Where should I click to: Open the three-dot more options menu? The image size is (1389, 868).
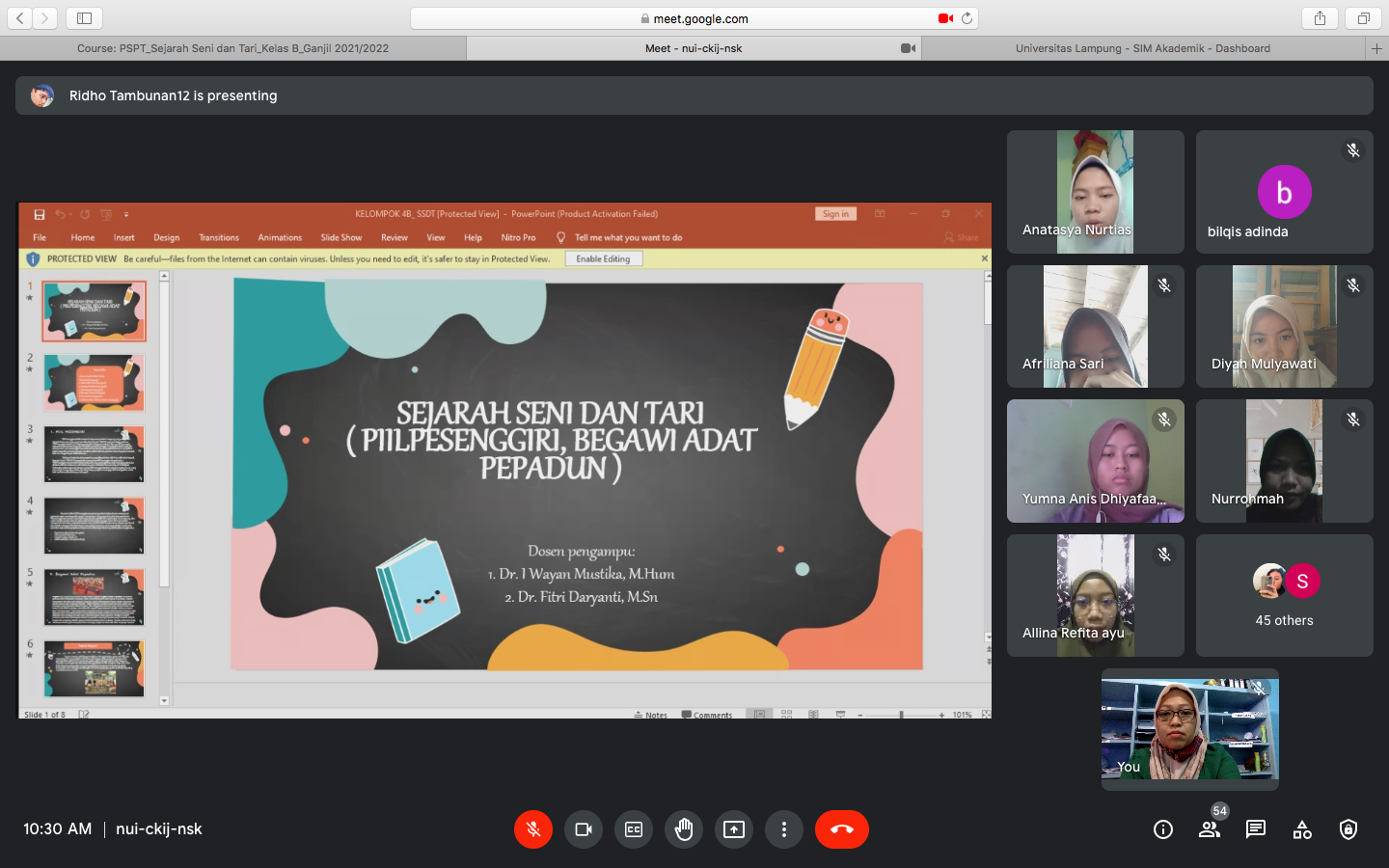tap(784, 829)
